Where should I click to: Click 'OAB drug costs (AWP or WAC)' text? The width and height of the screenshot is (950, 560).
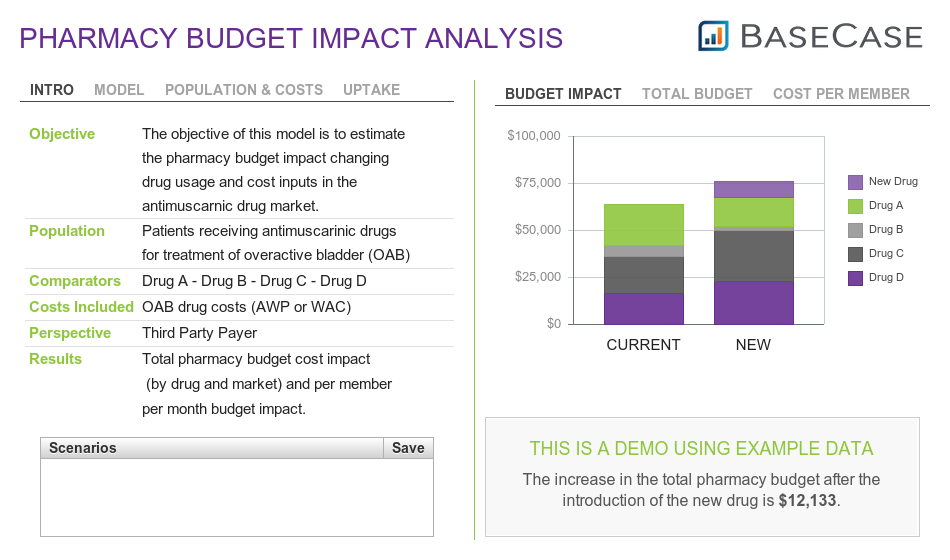coord(247,307)
